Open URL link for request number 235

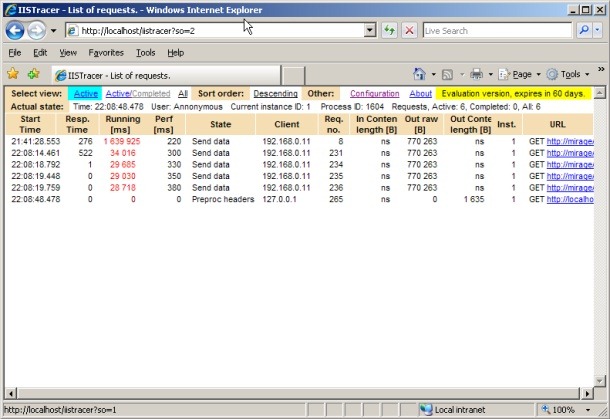(570, 176)
